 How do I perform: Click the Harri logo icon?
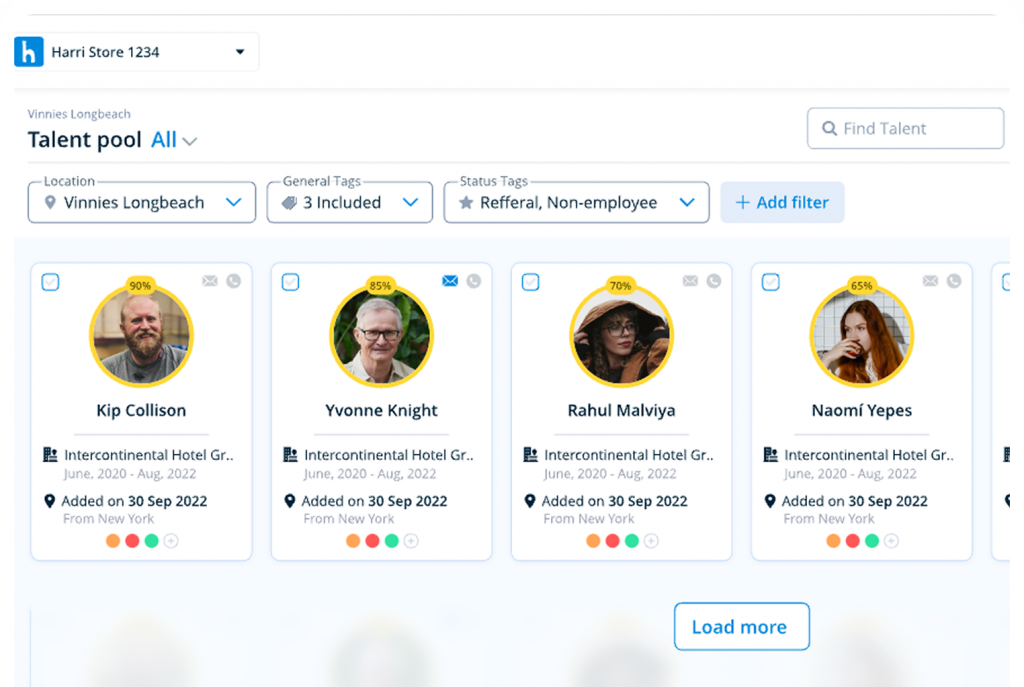tap(29, 52)
